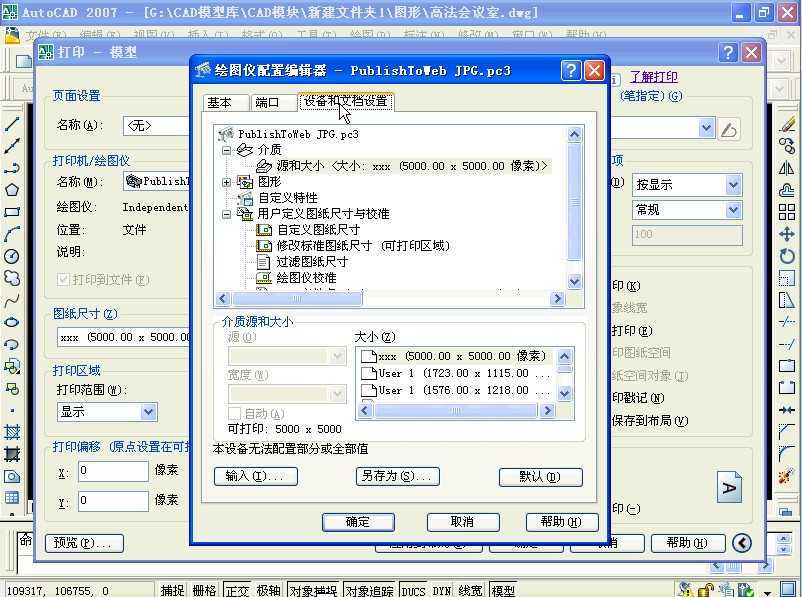802x597 pixels.
Task: Click the tree view vertical scrollbar thumb
Action: pos(574,202)
